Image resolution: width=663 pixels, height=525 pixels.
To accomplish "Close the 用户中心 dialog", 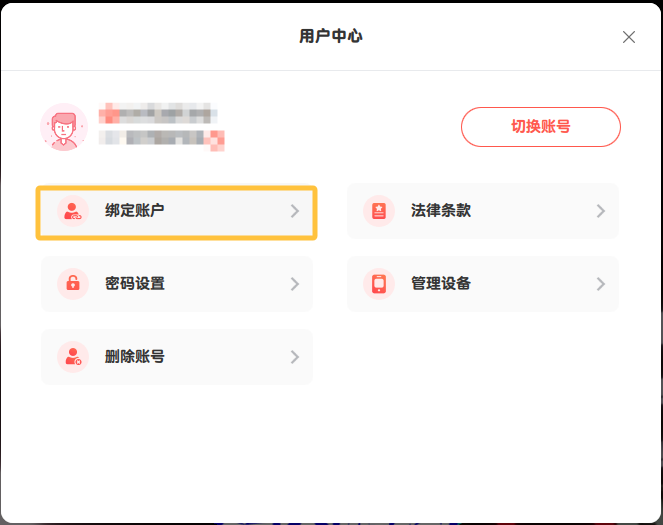I will pos(629,37).
